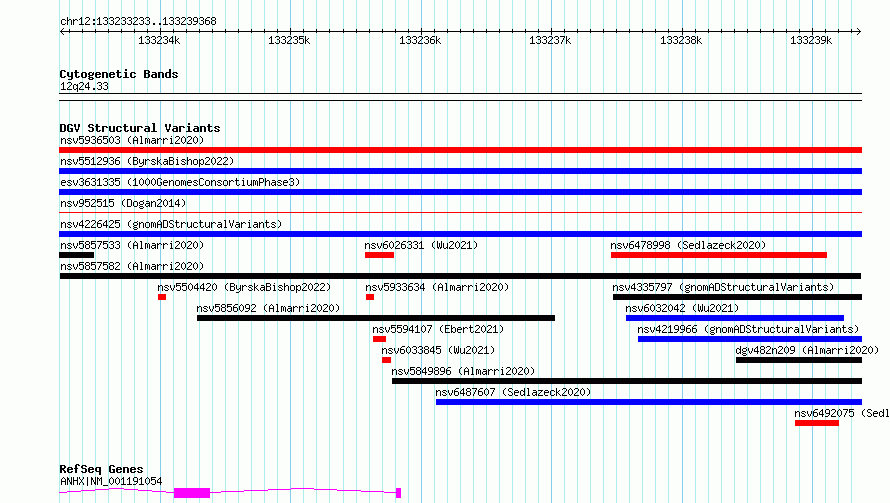Click the small magenta ANHX exon at right end
This screenshot has height=503, width=890.
398,493
